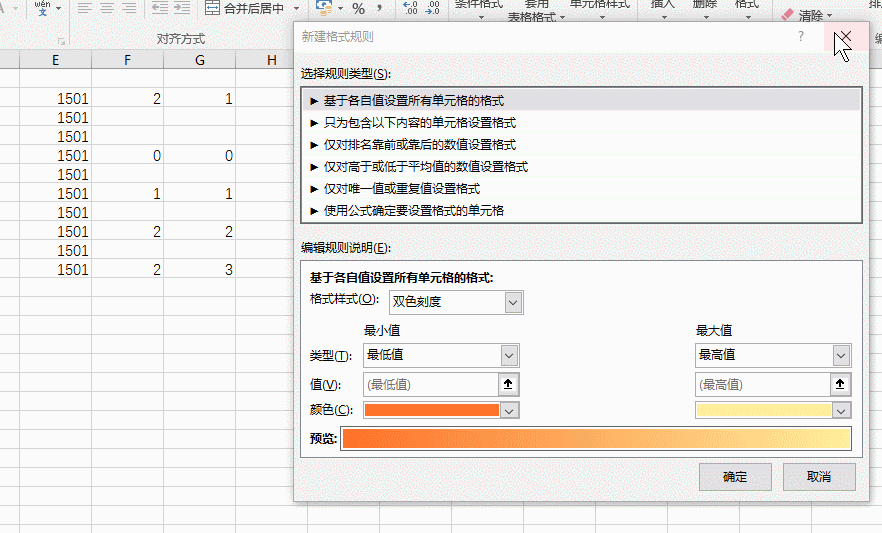Viewport: 882px width, 533px height.
Task: Select column F header
Action: 128,60
